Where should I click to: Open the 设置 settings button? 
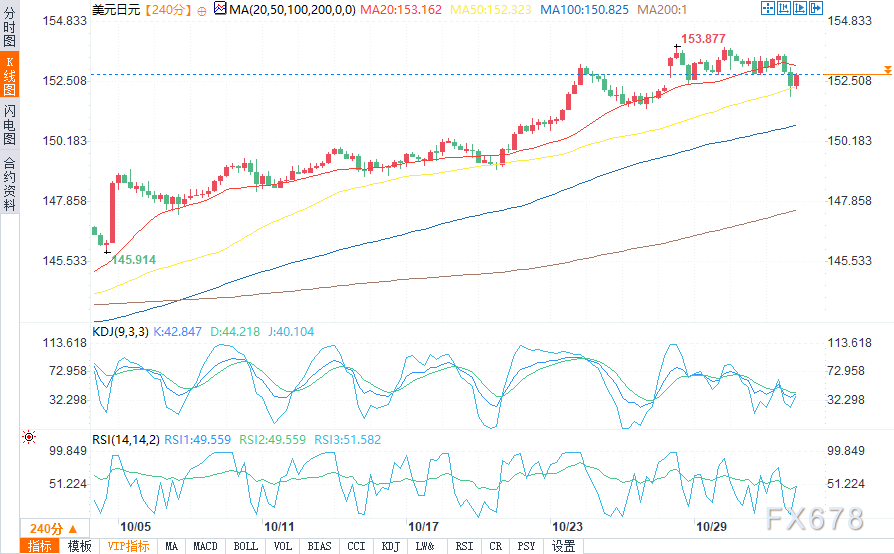click(x=563, y=546)
